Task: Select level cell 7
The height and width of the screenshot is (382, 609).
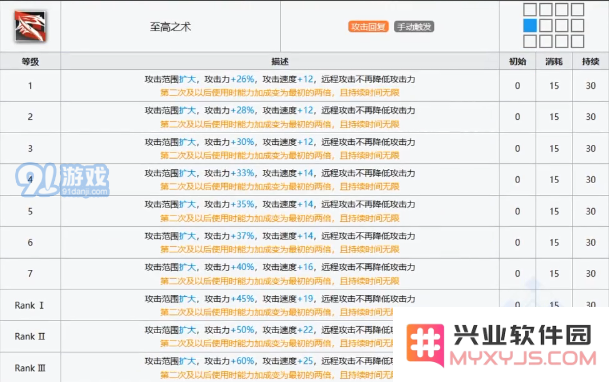Action: pyautogui.click(x=30, y=274)
